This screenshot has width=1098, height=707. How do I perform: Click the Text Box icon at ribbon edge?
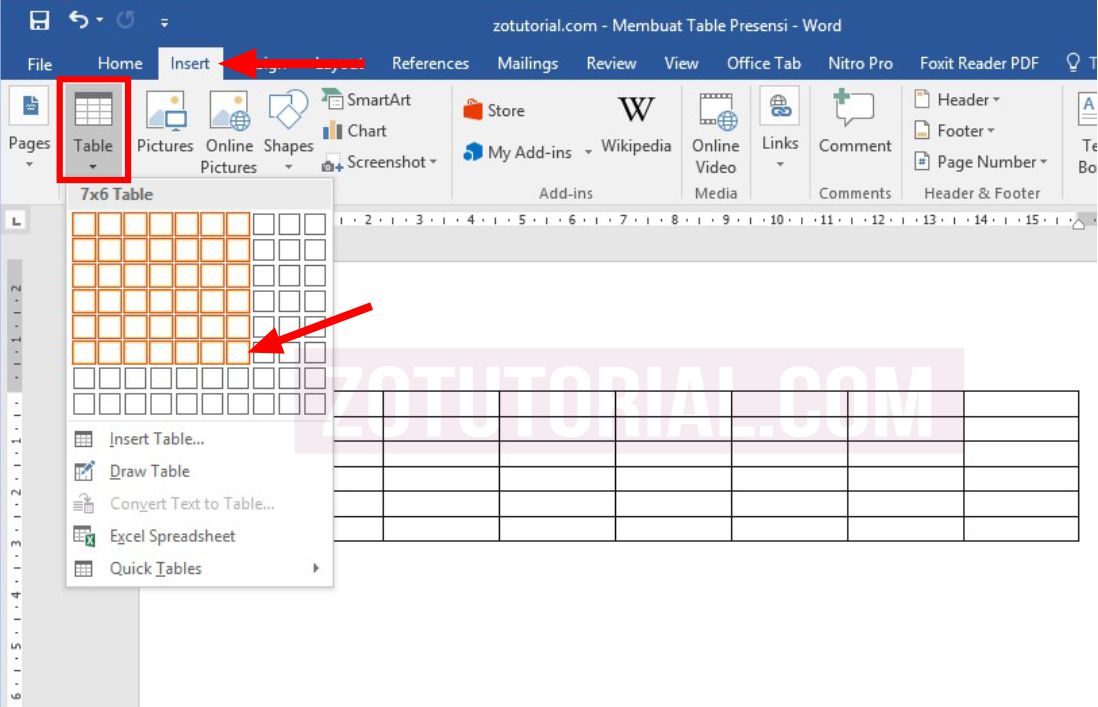1087,109
